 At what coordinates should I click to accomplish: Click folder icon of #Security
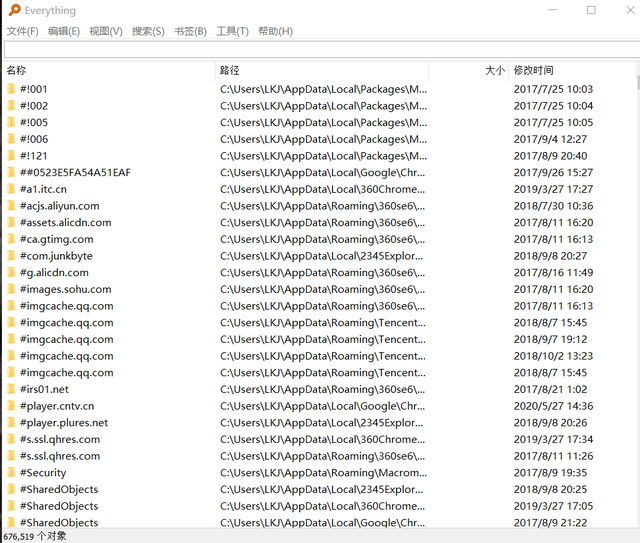click(12, 472)
